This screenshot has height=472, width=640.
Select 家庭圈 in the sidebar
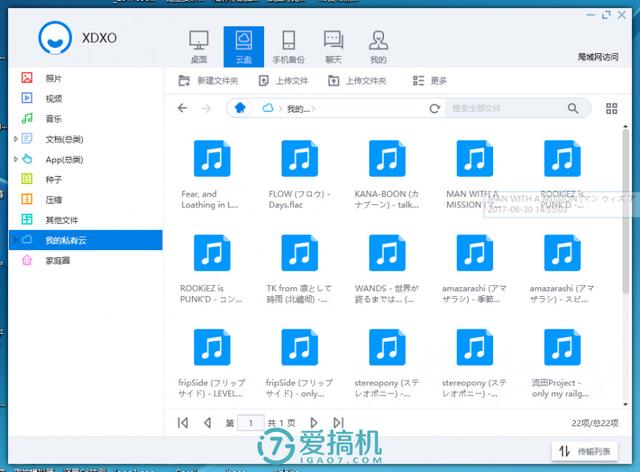[86, 260]
